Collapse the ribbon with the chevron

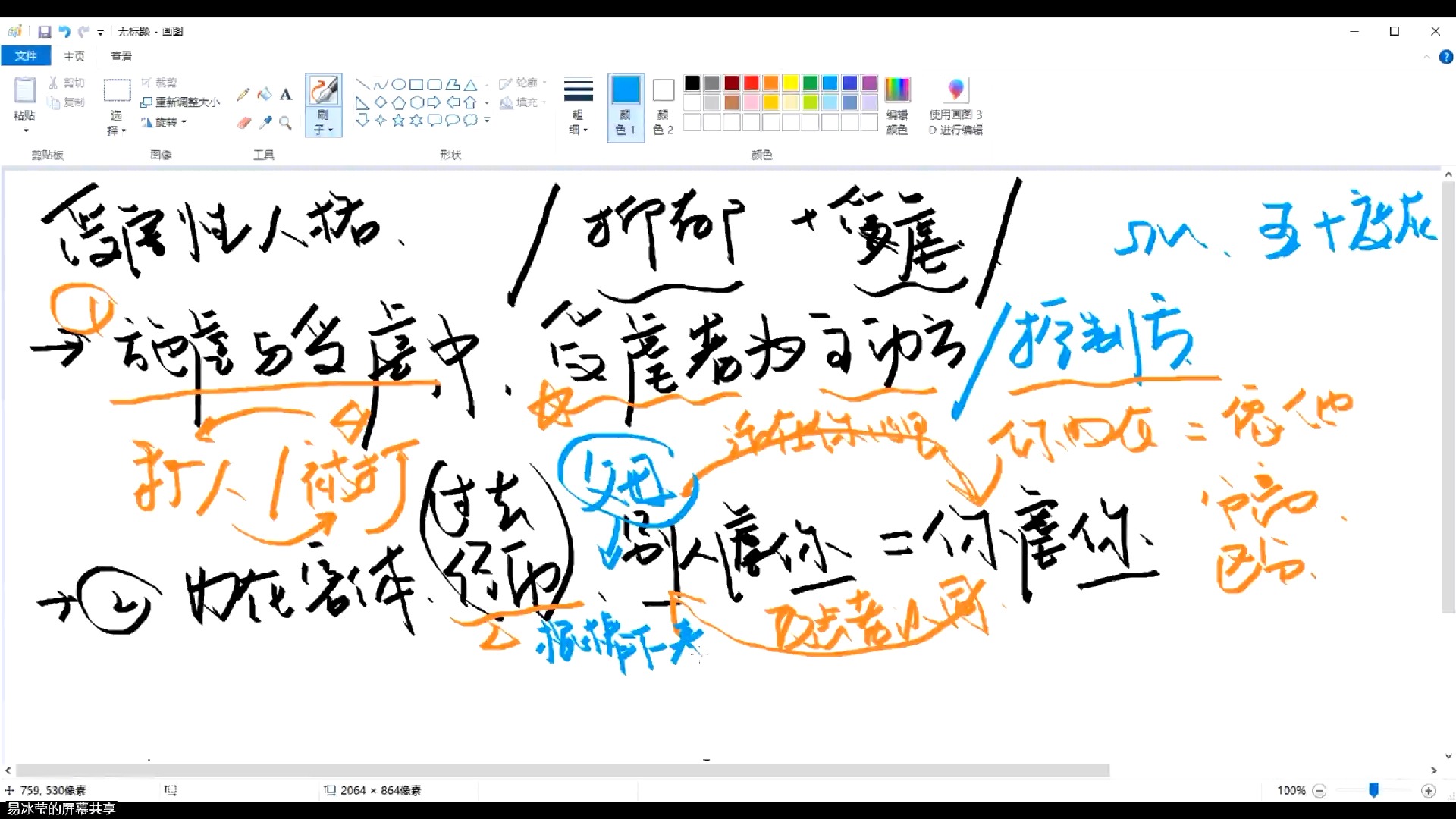point(1426,57)
